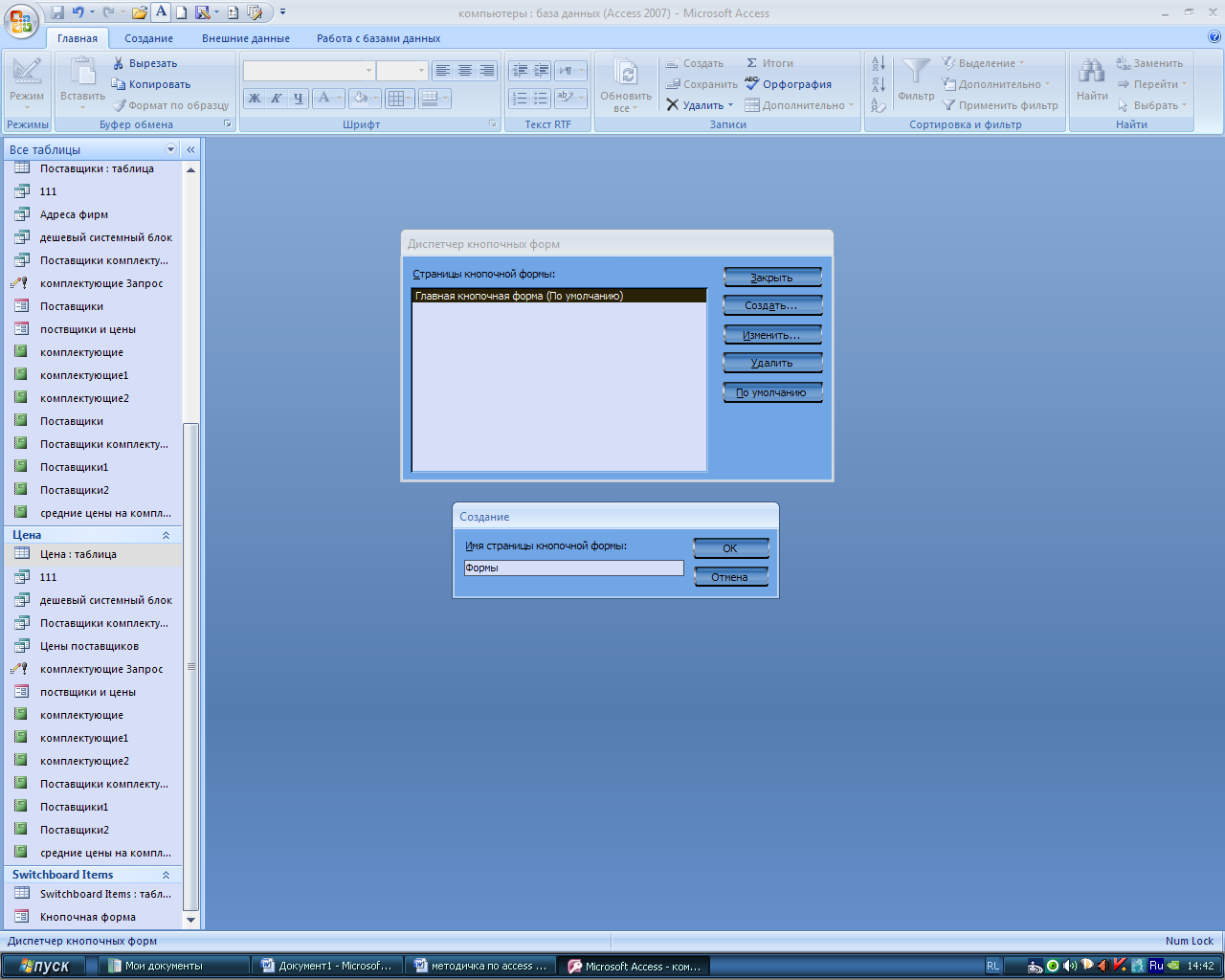Switch to the Создание ribbon tab
Image resolution: width=1225 pixels, height=980 pixels.
pos(148,38)
